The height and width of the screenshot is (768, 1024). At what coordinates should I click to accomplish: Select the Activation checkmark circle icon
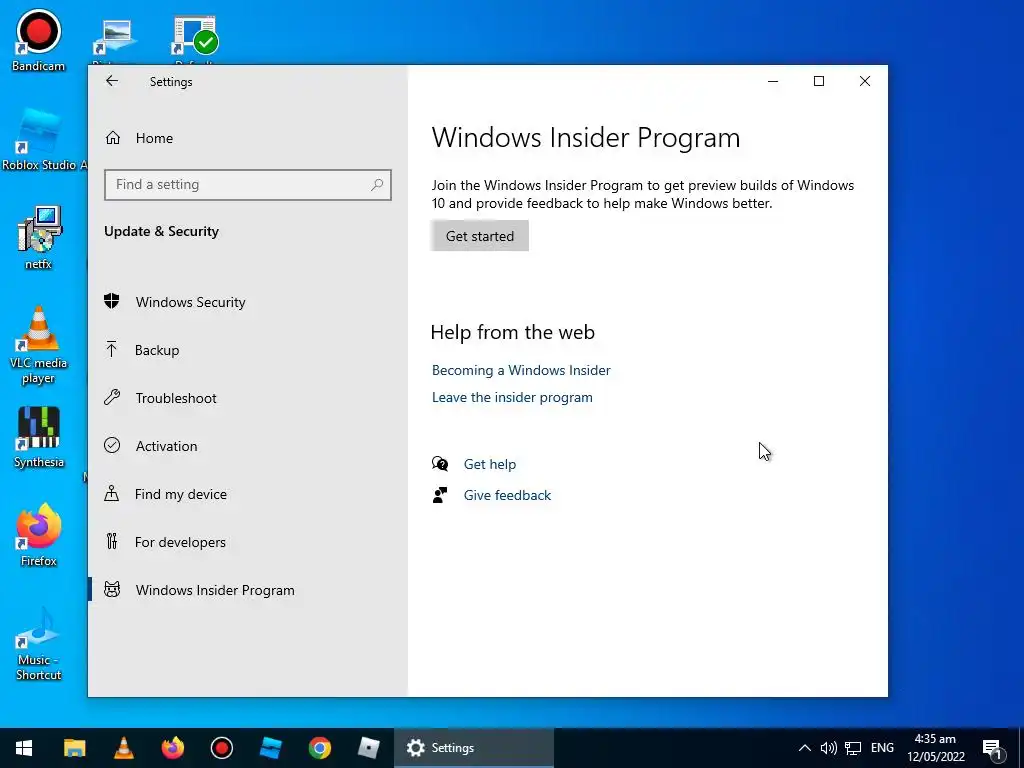[x=112, y=445]
